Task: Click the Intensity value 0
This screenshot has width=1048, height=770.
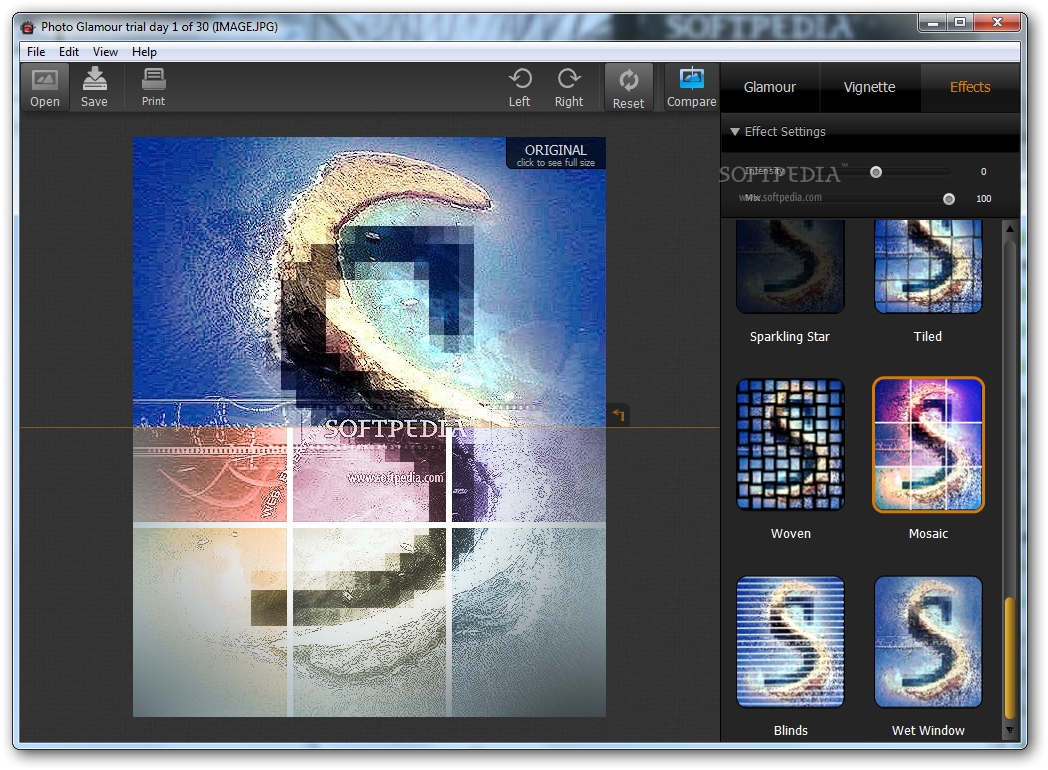Action: pyautogui.click(x=983, y=172)
